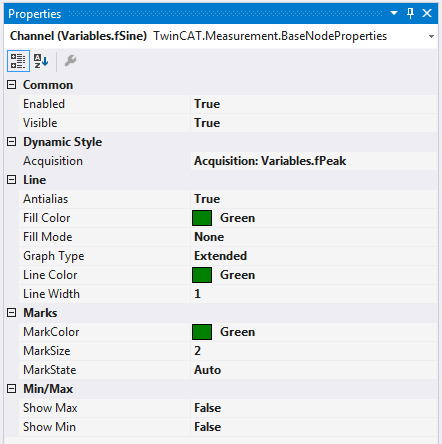Viewport: 442px width, 444px height.
Task: Select the Line Color property label
Action: pos(50,275)
